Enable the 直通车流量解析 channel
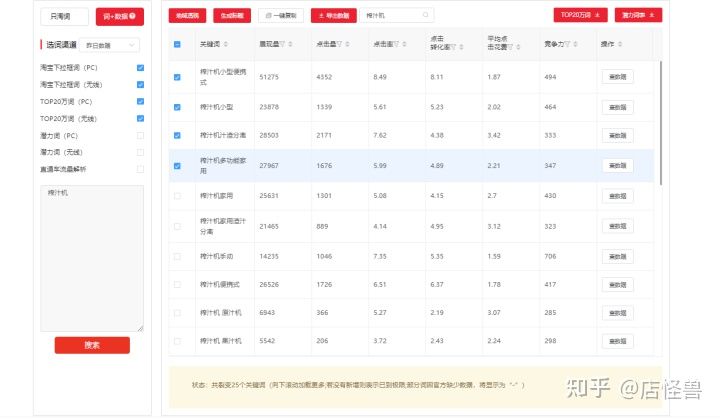 [141, 169]
